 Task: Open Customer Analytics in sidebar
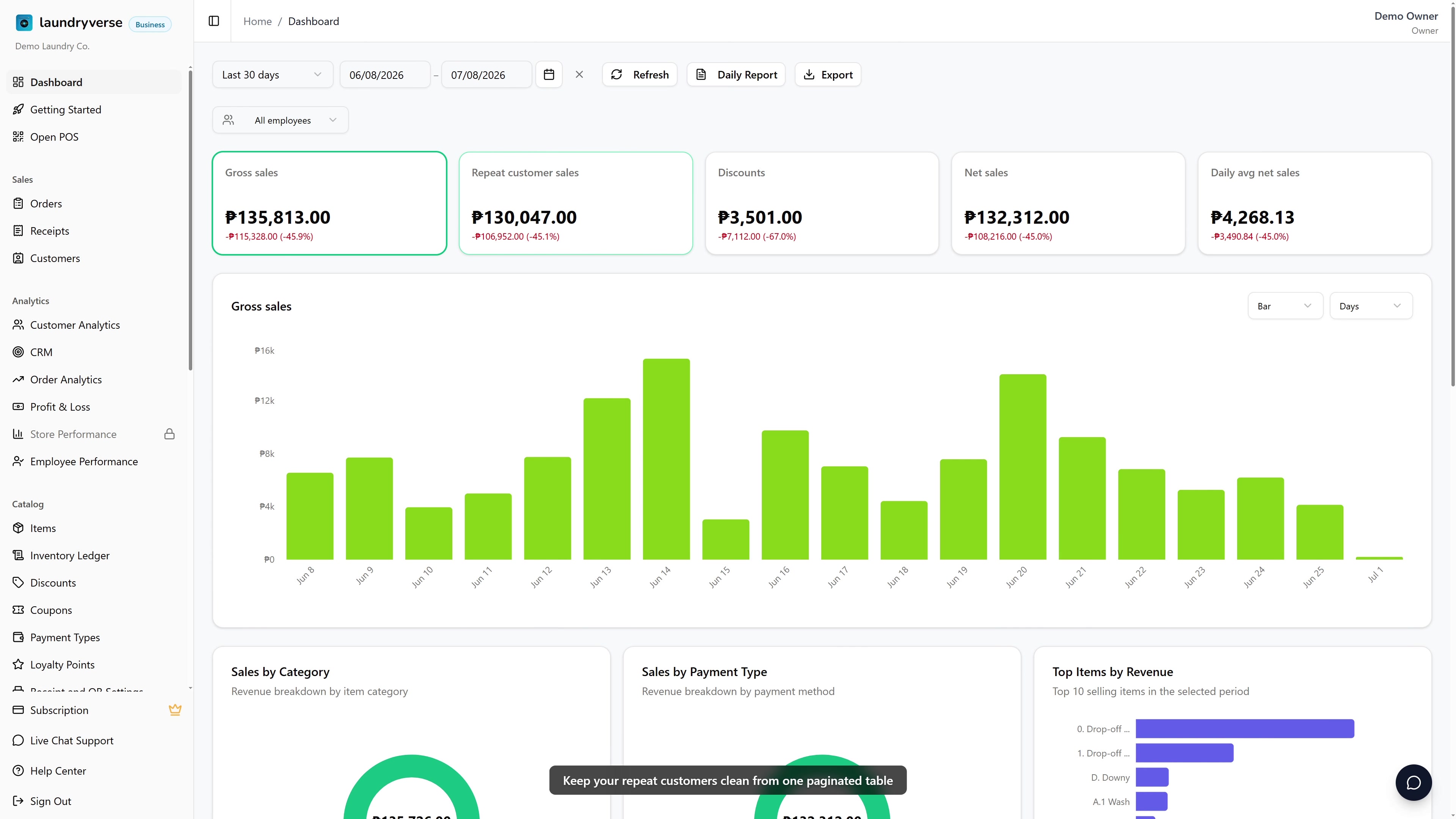[x=94, y=325]
